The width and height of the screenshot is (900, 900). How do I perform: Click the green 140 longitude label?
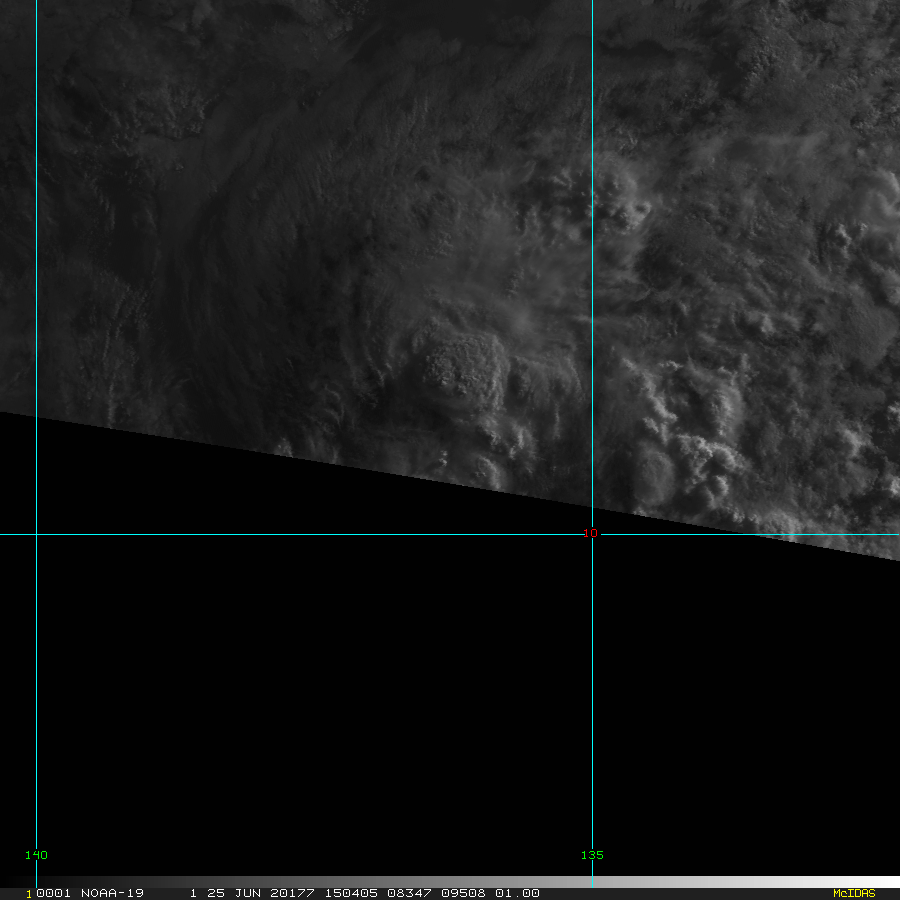(36, 855)
